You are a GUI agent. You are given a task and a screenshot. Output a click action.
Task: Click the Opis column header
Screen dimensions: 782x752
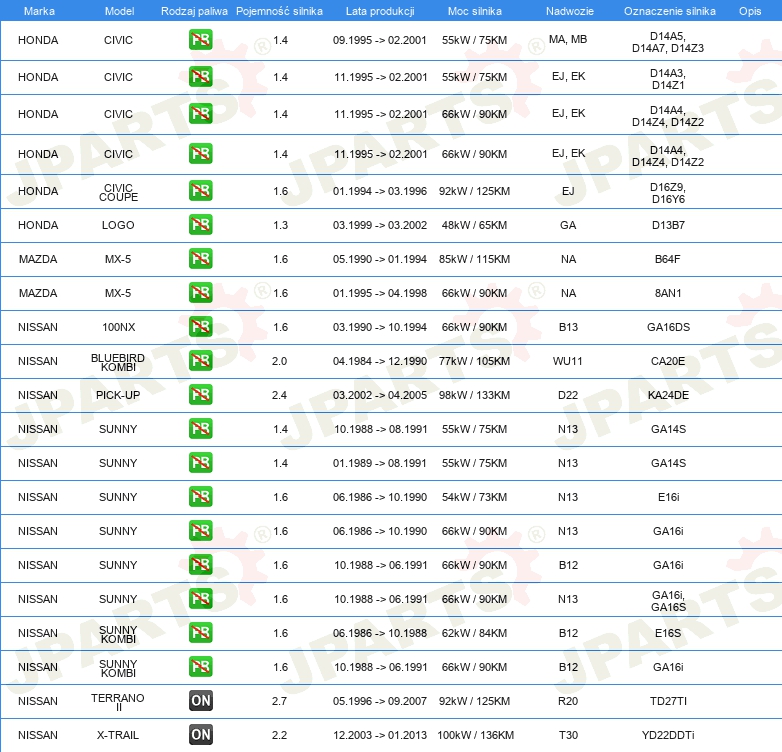click(x=750, y=11)
